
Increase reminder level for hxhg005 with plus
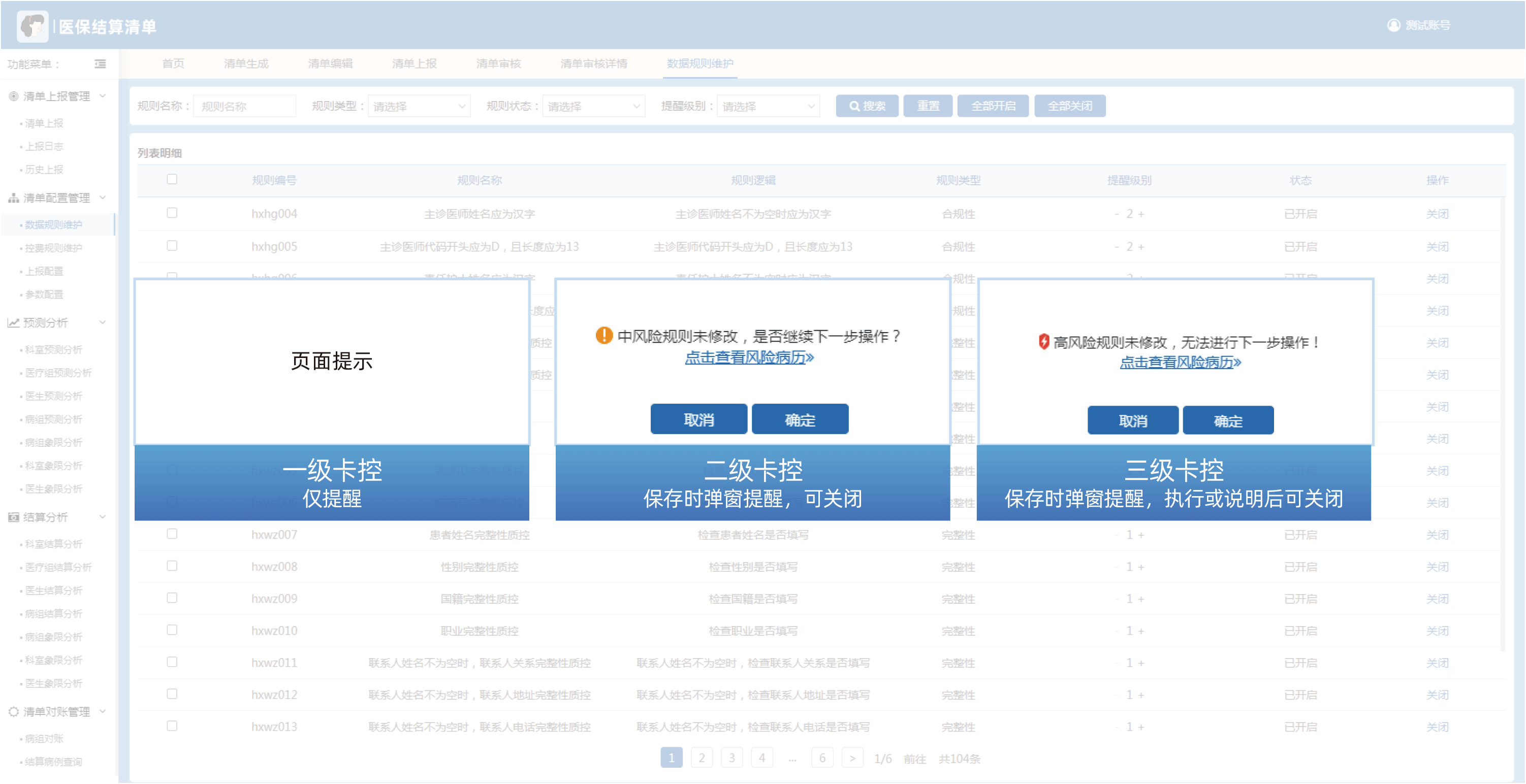coord(1141,246)
